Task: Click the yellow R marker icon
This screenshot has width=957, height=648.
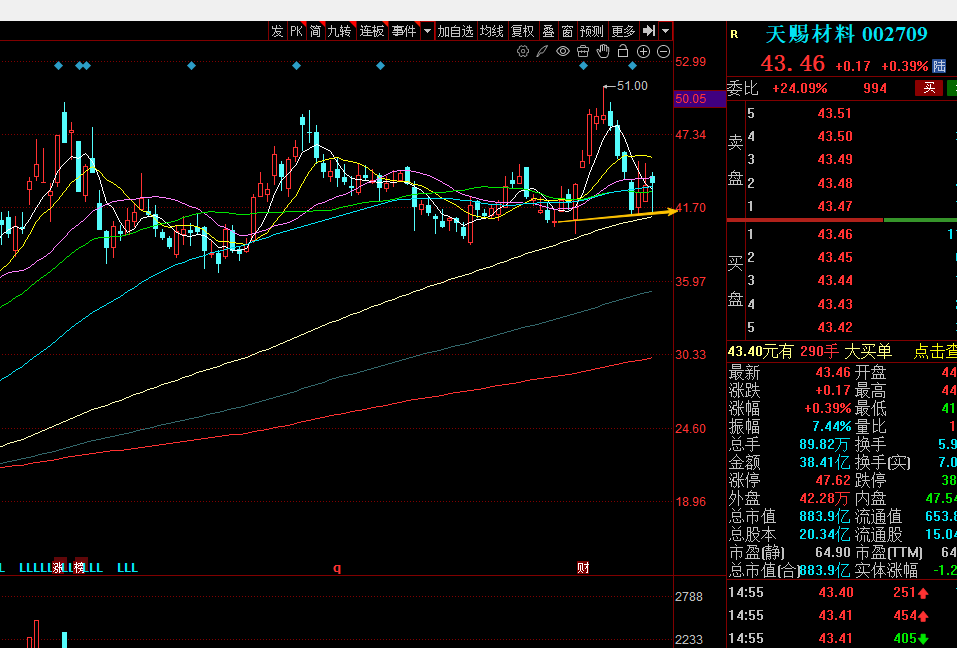Action: pyautogui.click(x=734, y=35)
